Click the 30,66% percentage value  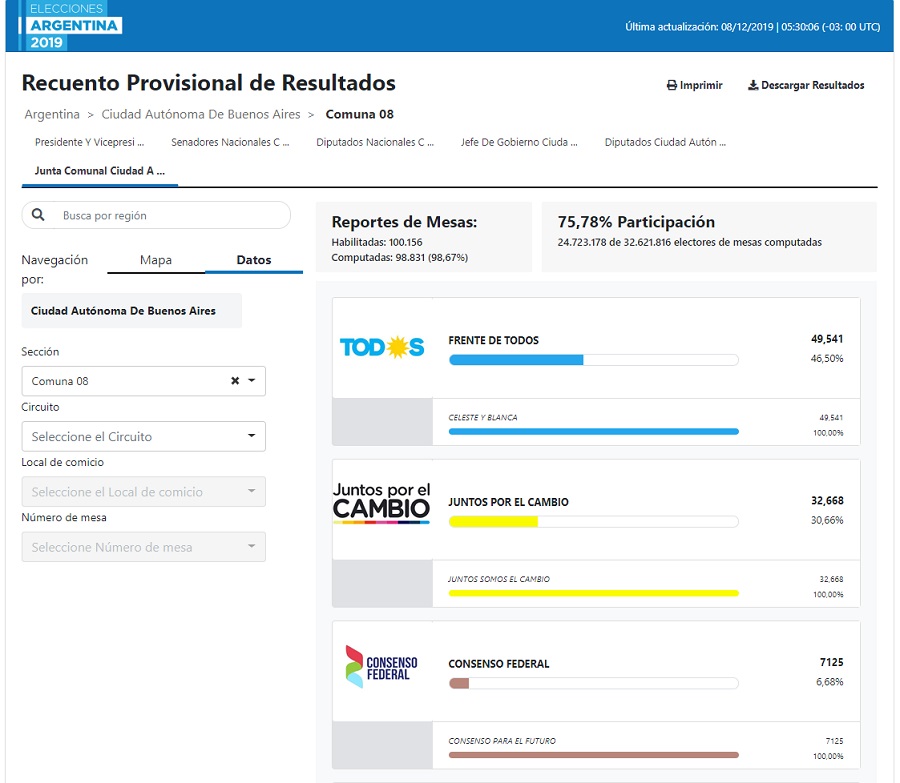(827, 520)
